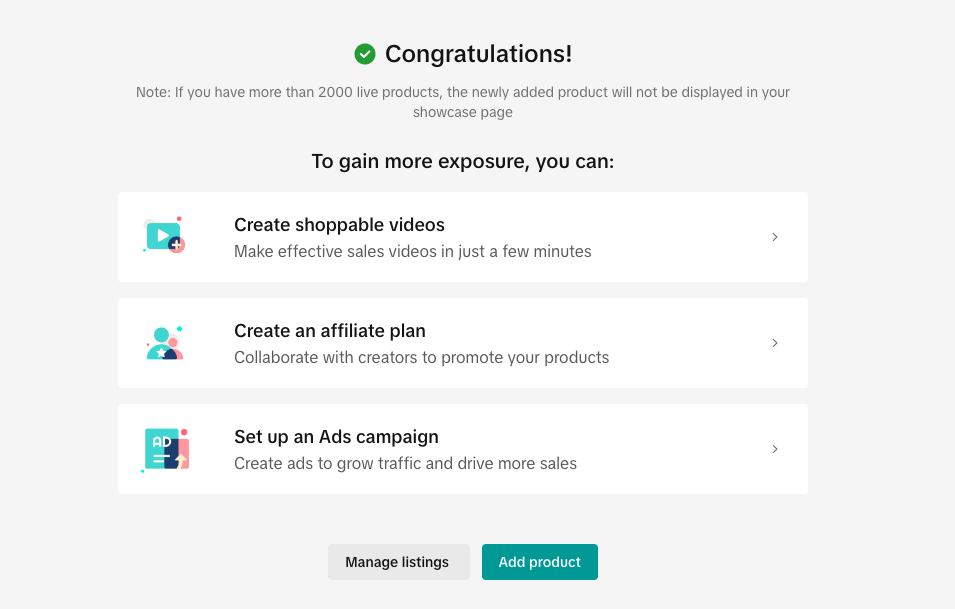Expand the Ads campaign chevron arrow
The height and width of the screenshot is (609, 955).
[775, 449]
